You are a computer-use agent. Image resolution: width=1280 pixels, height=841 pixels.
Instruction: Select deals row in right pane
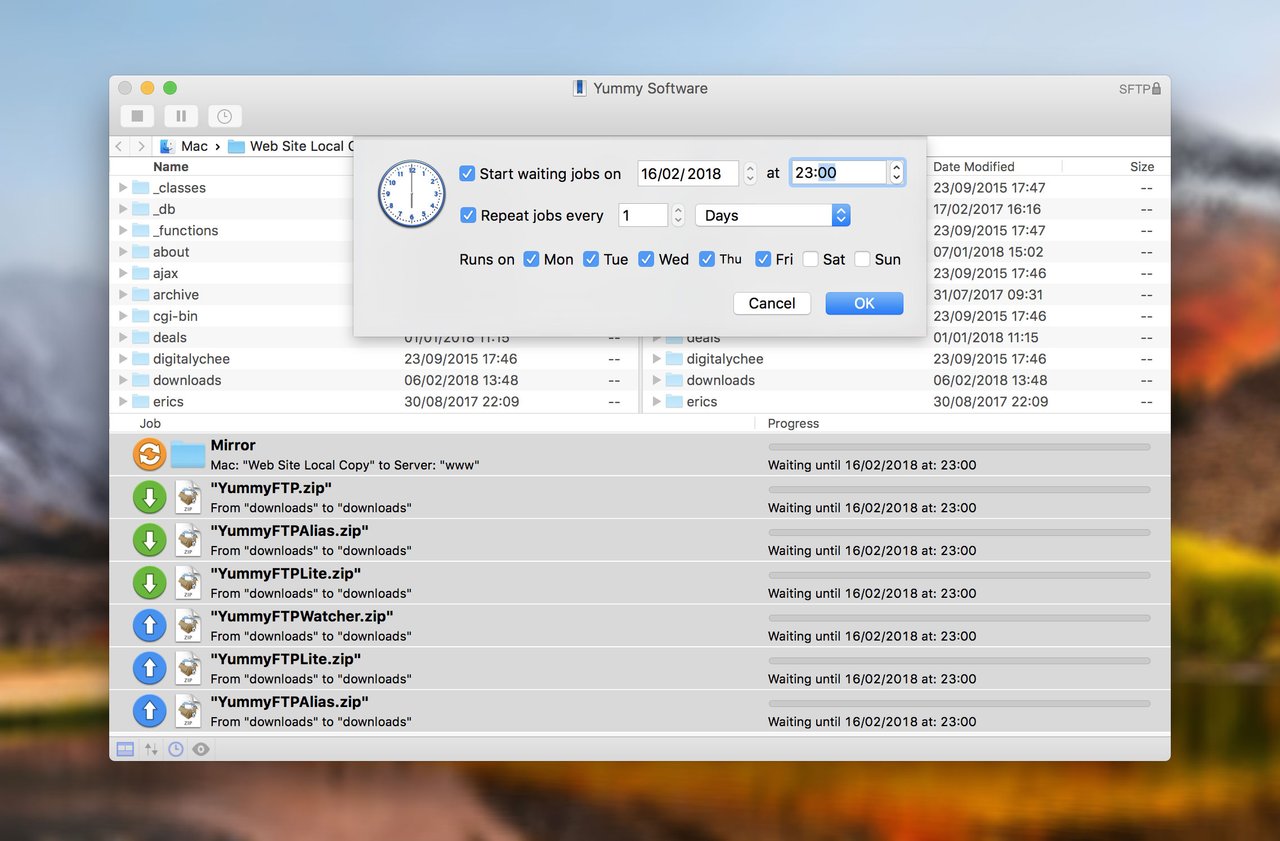(x=906, y=338)
